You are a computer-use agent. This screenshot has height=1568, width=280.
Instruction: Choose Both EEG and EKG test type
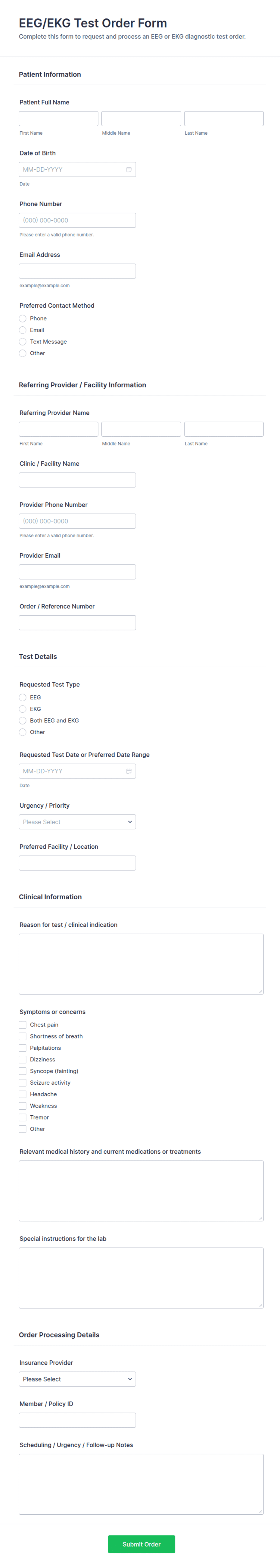[23, 721]
